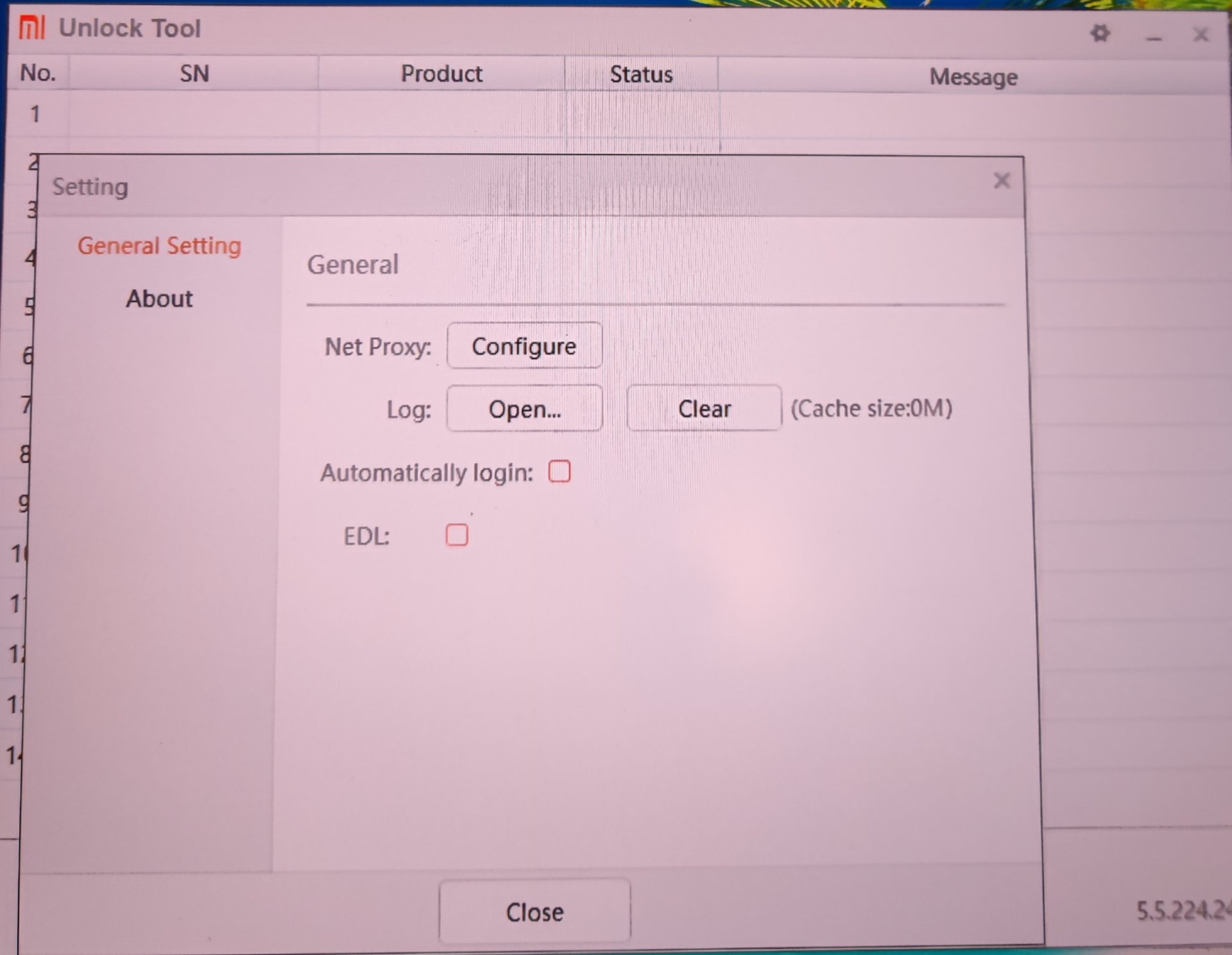Click the Close button at dialog bottom
Image resolution: width=1232 pixels, height=955 pixels.
pyautogui.click(x=535, y=911)
